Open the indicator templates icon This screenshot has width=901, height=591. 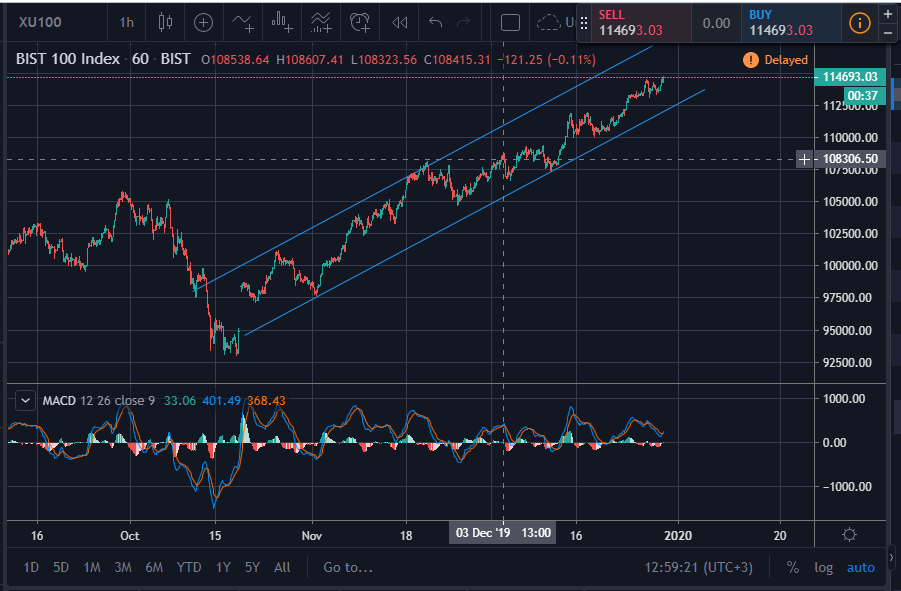point(321,22)
